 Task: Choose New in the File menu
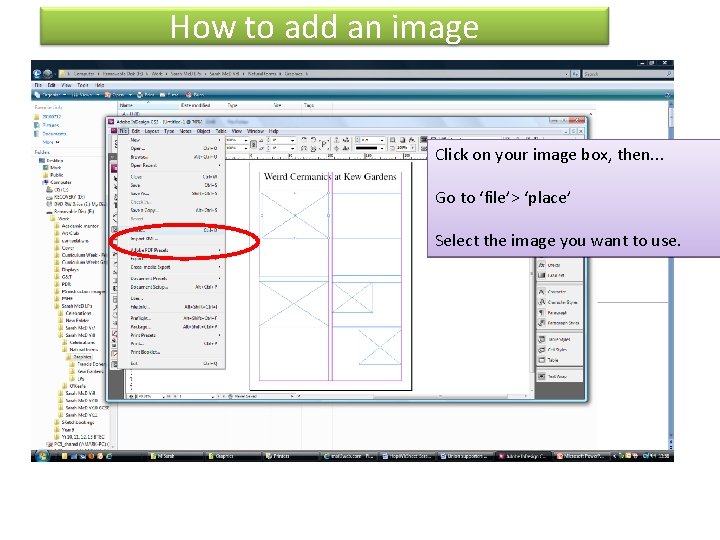point(174,140)
